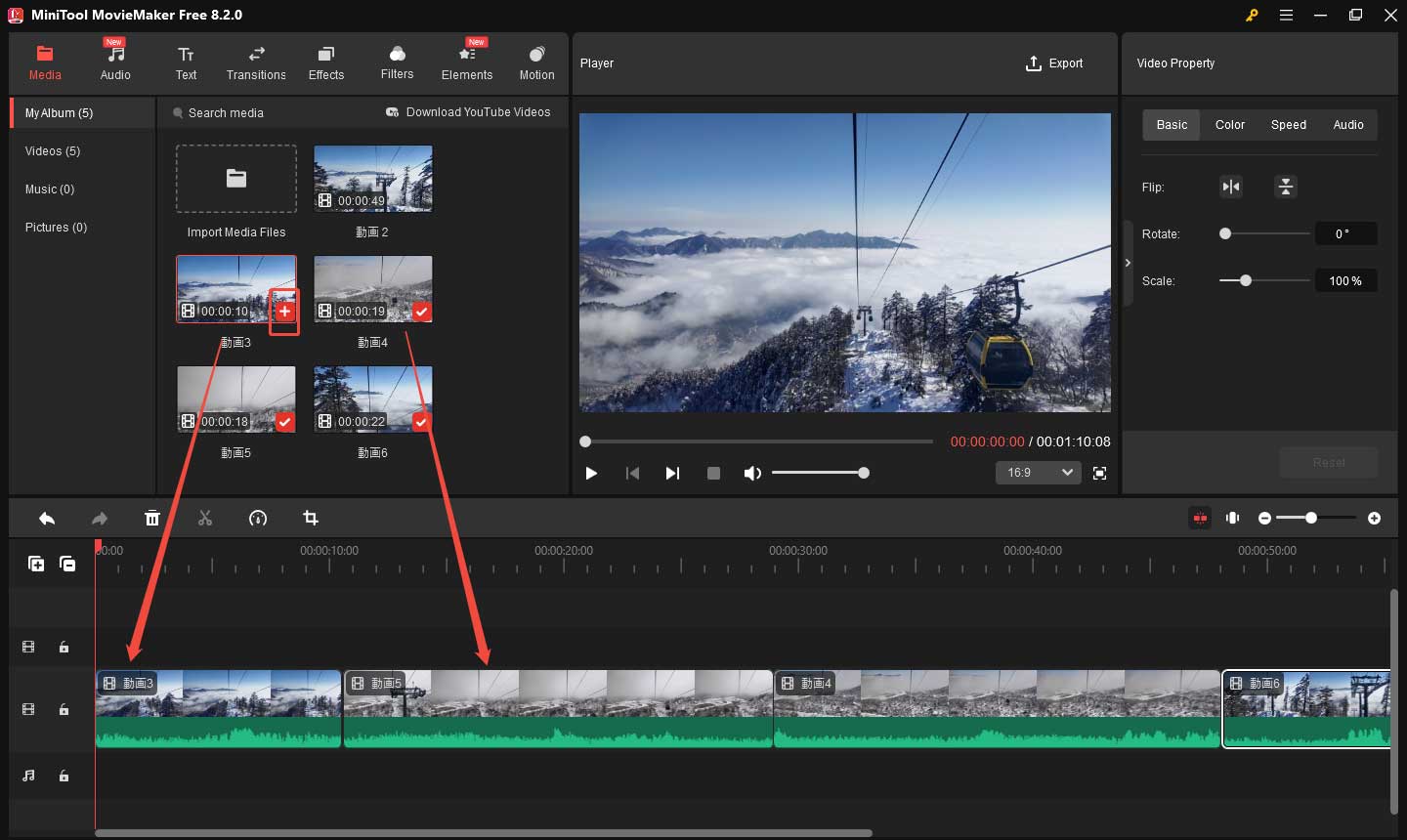Select My Album (5) category
The width and height of the screenshot is (1407, 840).
[x=83, y=113]
